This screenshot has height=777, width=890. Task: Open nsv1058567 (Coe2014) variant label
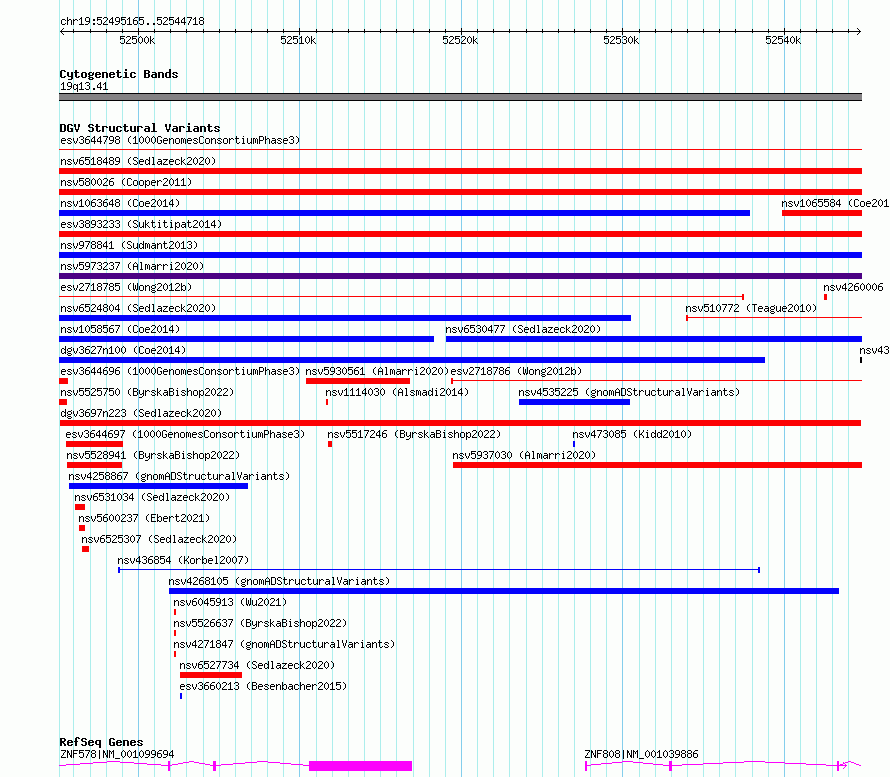click(120, 329)
